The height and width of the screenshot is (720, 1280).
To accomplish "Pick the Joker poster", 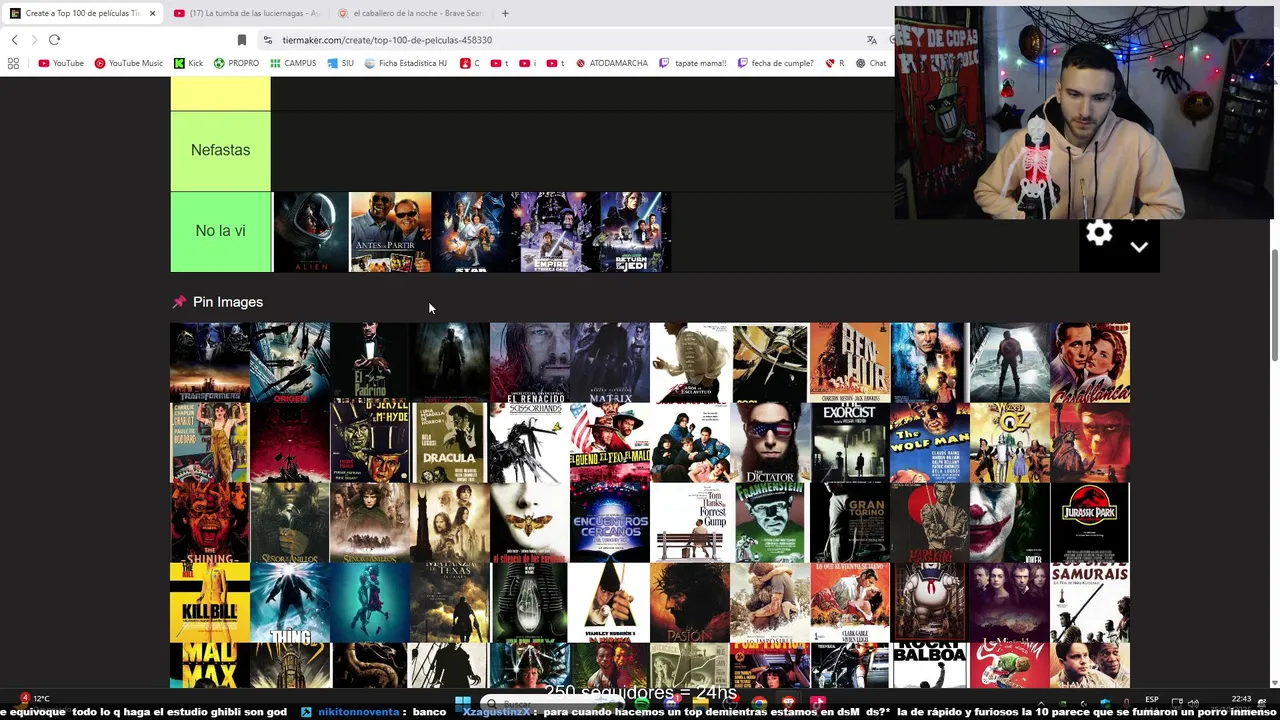I will 1010,522.
